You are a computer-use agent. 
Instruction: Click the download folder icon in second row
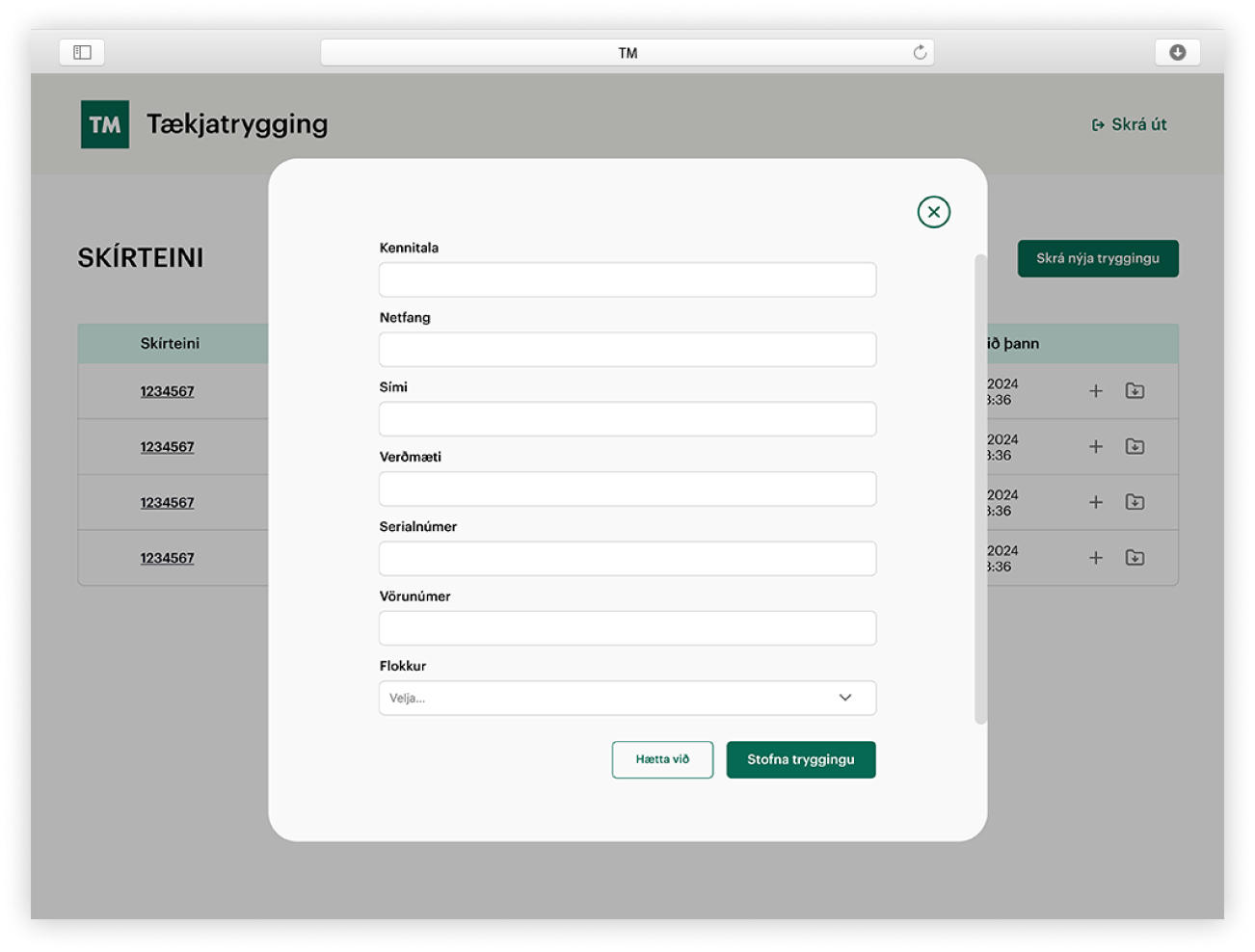(1135, 446)
